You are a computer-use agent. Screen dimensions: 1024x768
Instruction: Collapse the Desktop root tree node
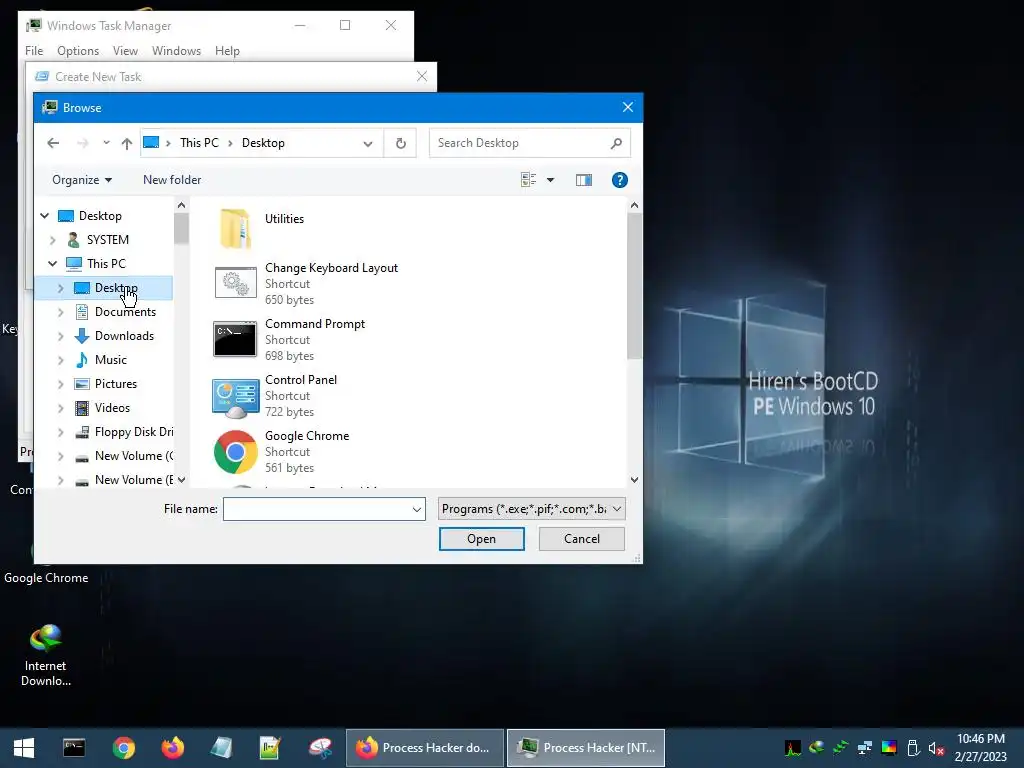44,216
